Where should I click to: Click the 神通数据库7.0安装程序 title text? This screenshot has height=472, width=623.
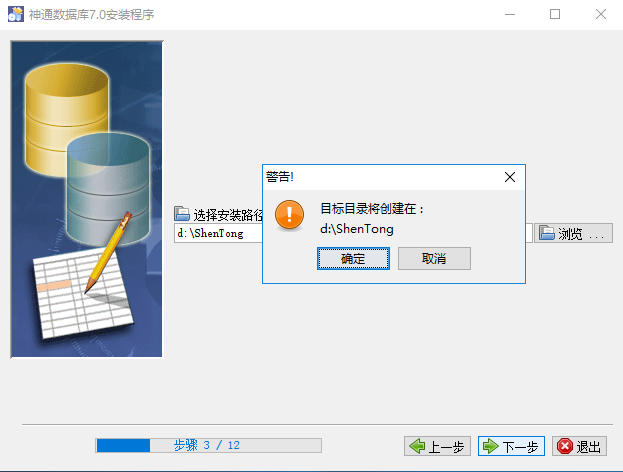coord(92,15)
